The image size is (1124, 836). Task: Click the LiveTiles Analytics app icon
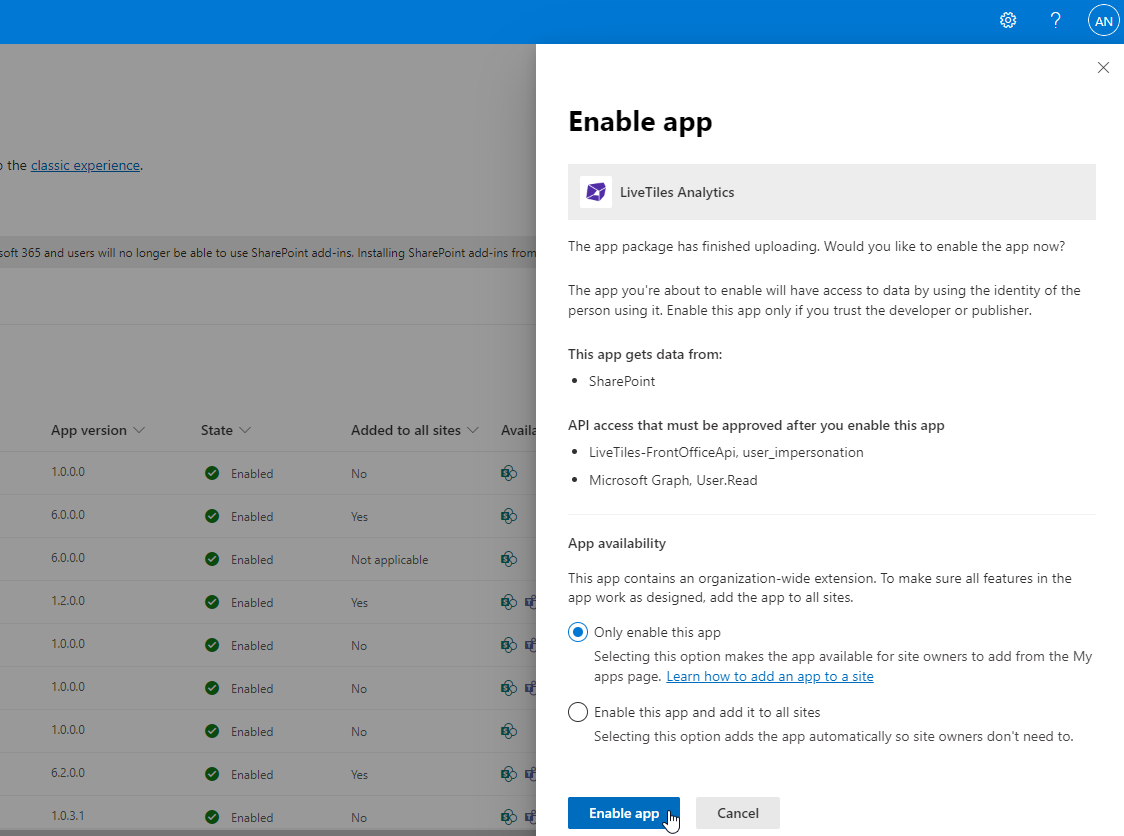pos(596,192)
